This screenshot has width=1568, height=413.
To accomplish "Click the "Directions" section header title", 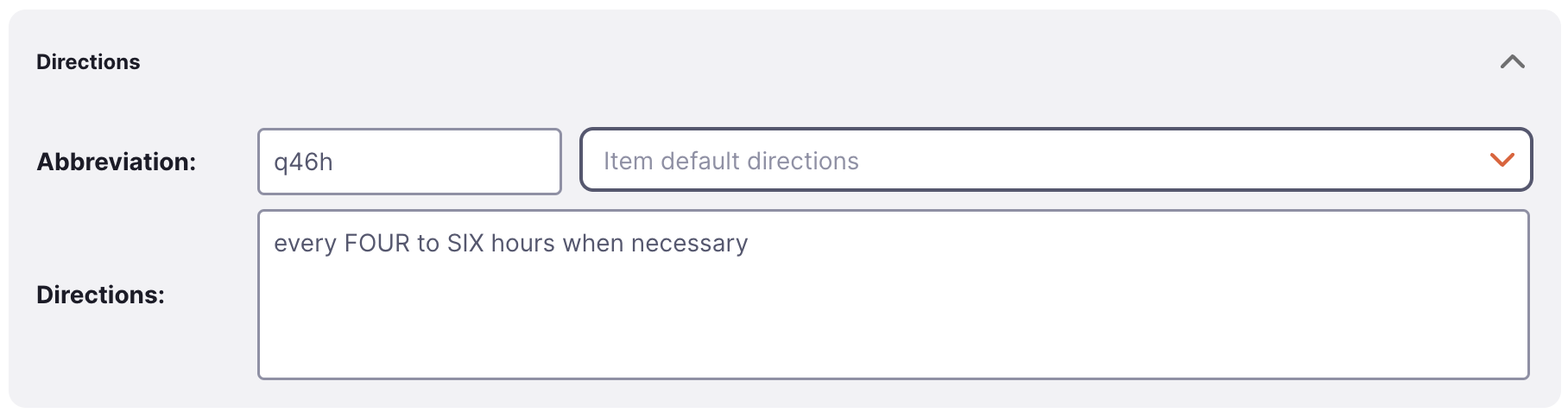I will click(x=88, y=62).
